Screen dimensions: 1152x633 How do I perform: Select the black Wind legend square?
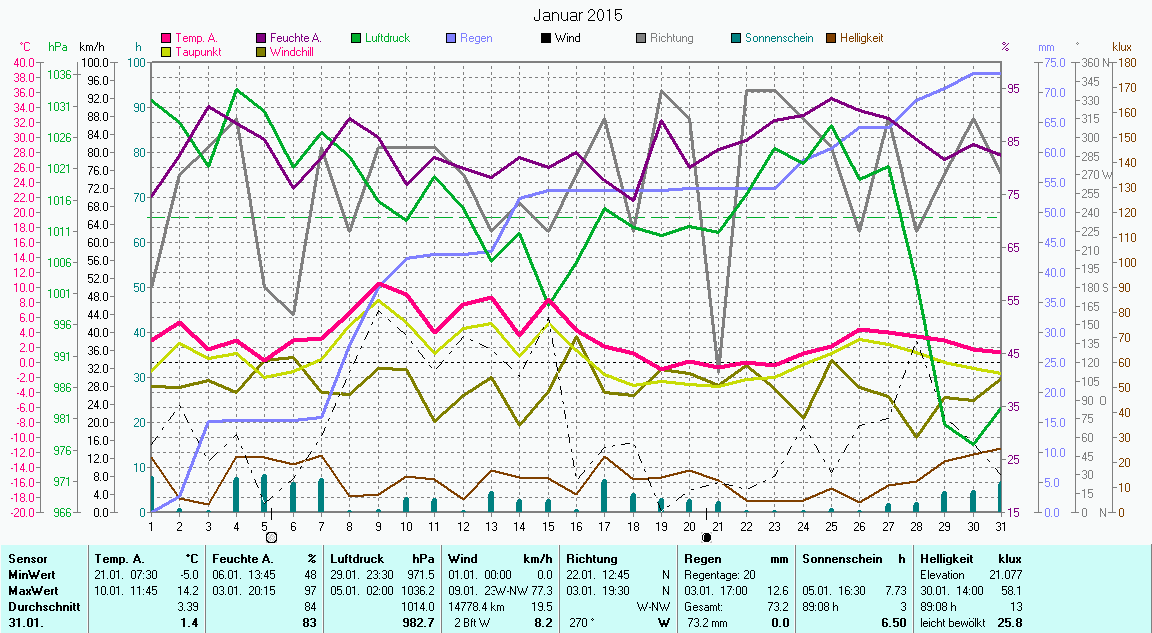pos(545,38)
